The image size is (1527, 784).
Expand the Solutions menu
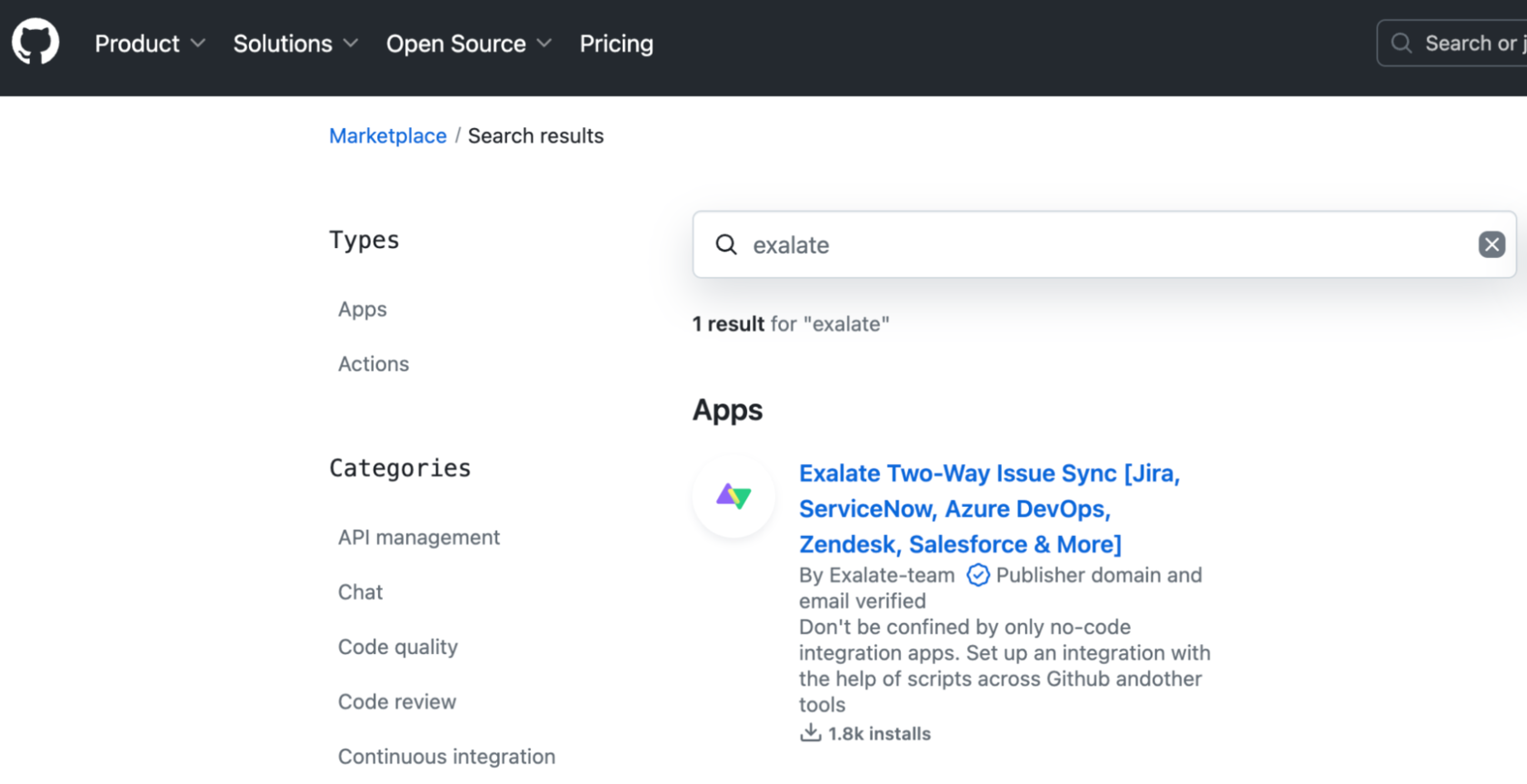click(x=295, y=44)
